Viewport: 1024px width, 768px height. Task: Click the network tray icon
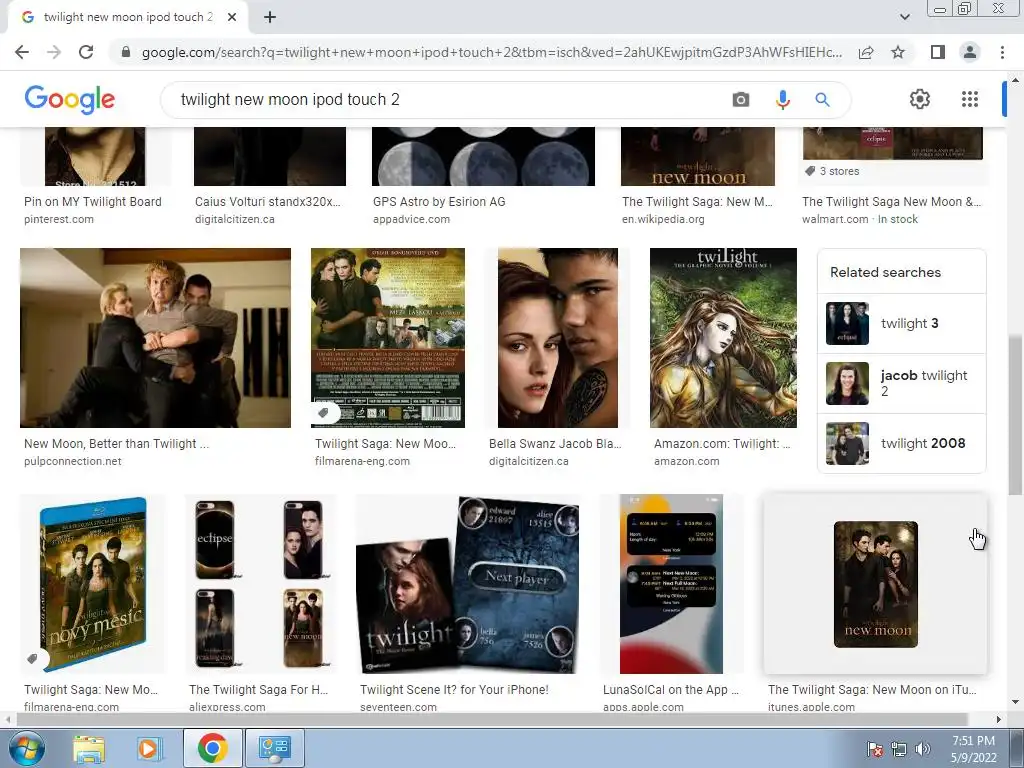pyautogui.click(x=899, y=749)
